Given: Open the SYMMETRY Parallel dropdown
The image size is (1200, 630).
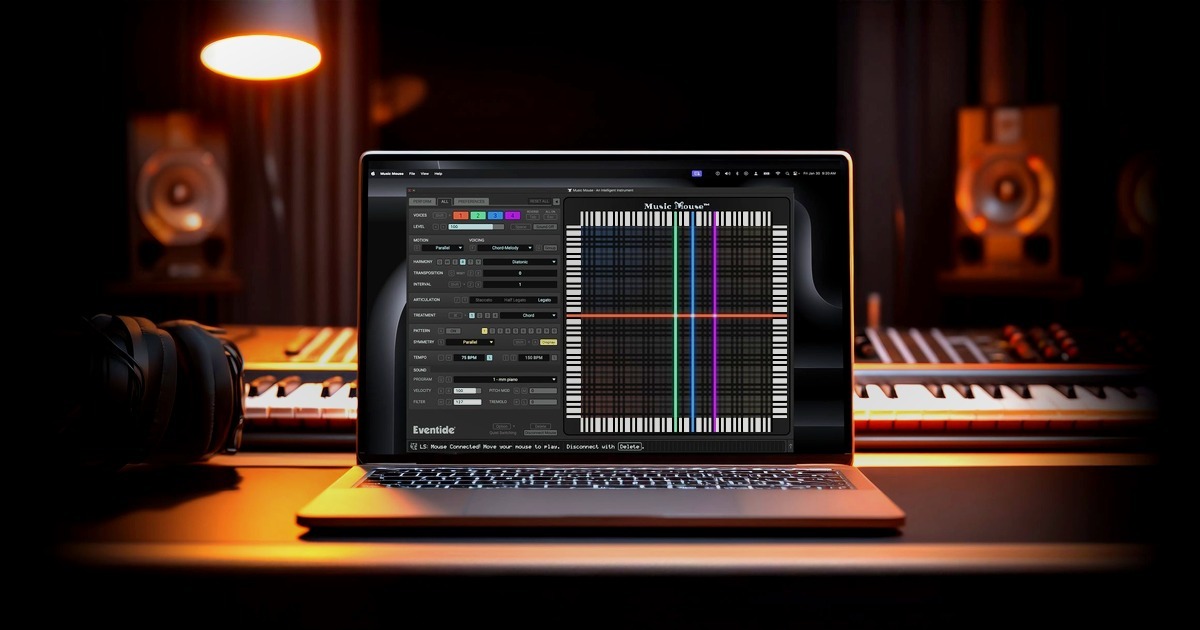Looking at the screenshot, I should coord(470,342).
